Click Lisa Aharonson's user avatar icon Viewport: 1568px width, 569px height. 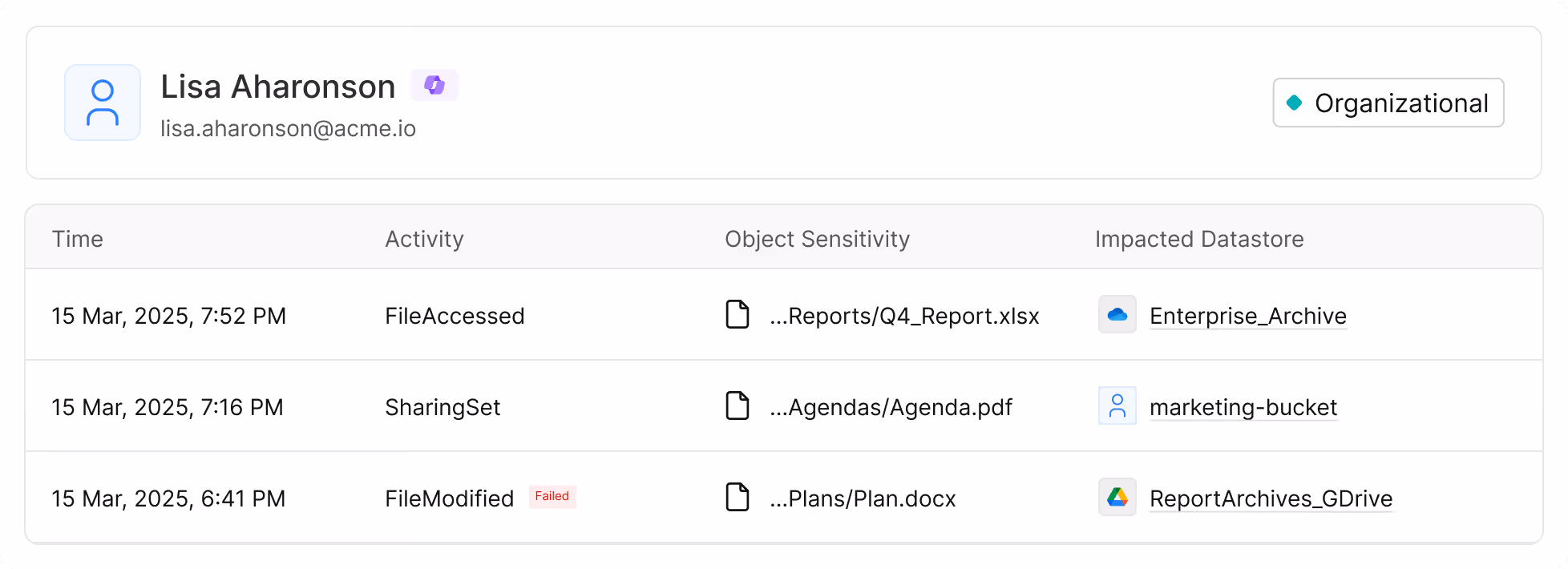point(103,103)
